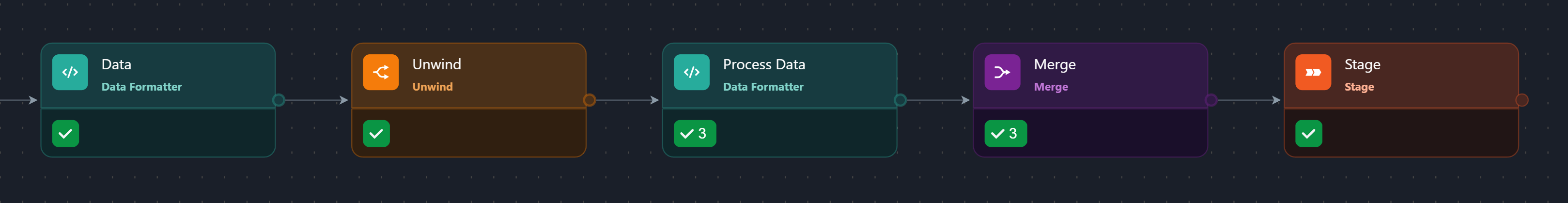This screenshot has width=1568, height=203.
Task: Click green checkmark status on Stage node
Action: point(1309,134)
